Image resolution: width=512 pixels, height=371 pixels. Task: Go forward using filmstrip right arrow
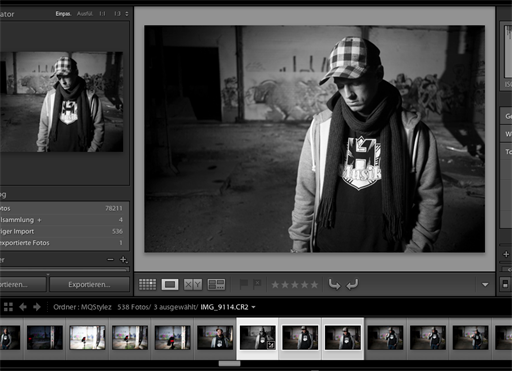[x=37, y=307]
